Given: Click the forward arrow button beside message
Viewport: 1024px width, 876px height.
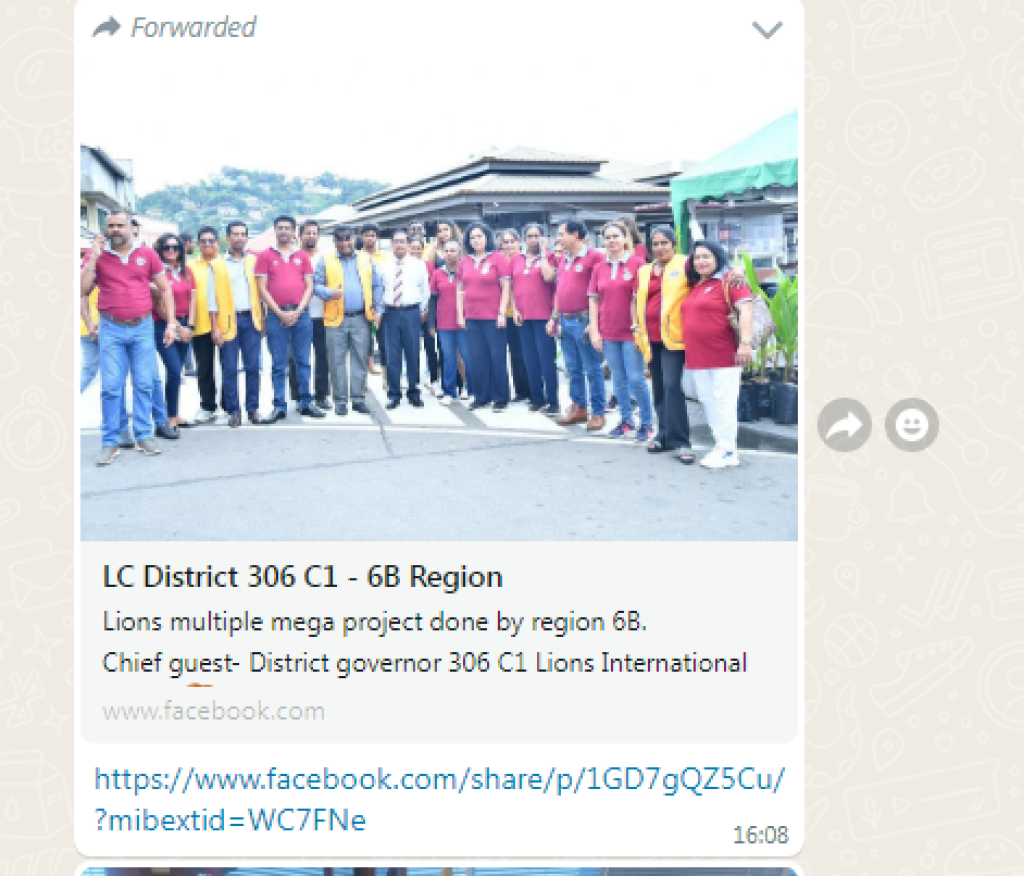Looking at the screenshot, I should (844, 425).
